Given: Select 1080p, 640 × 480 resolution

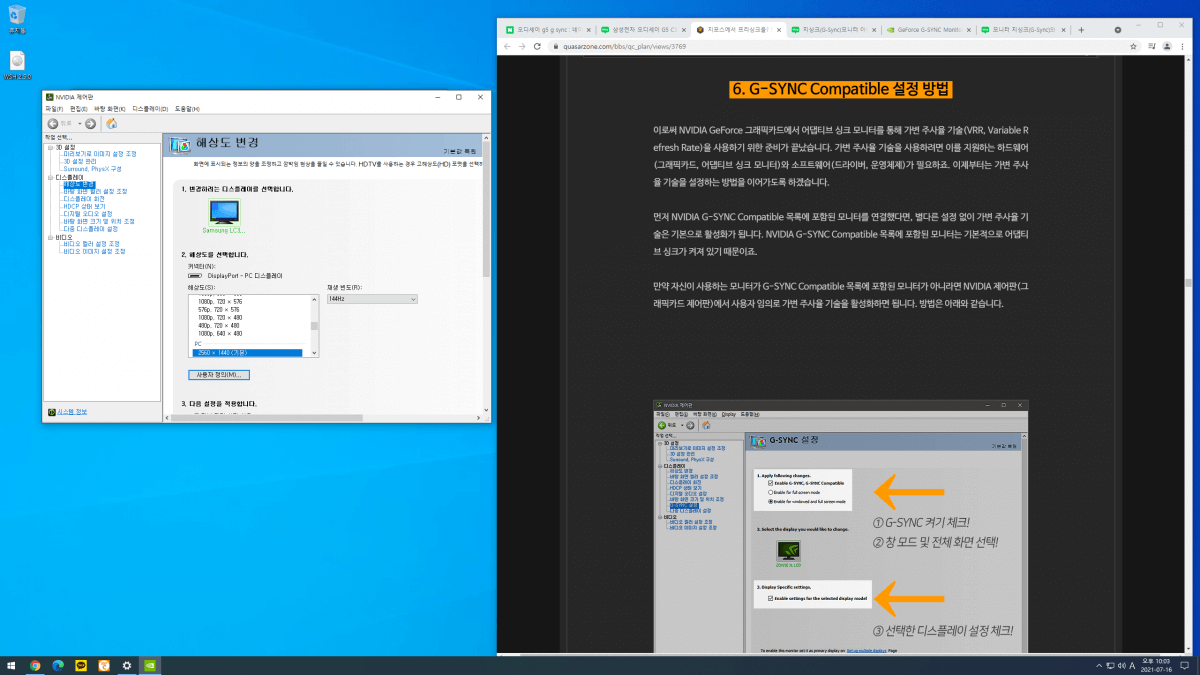Looking at the screenshot, I should [x=220, y=334].
